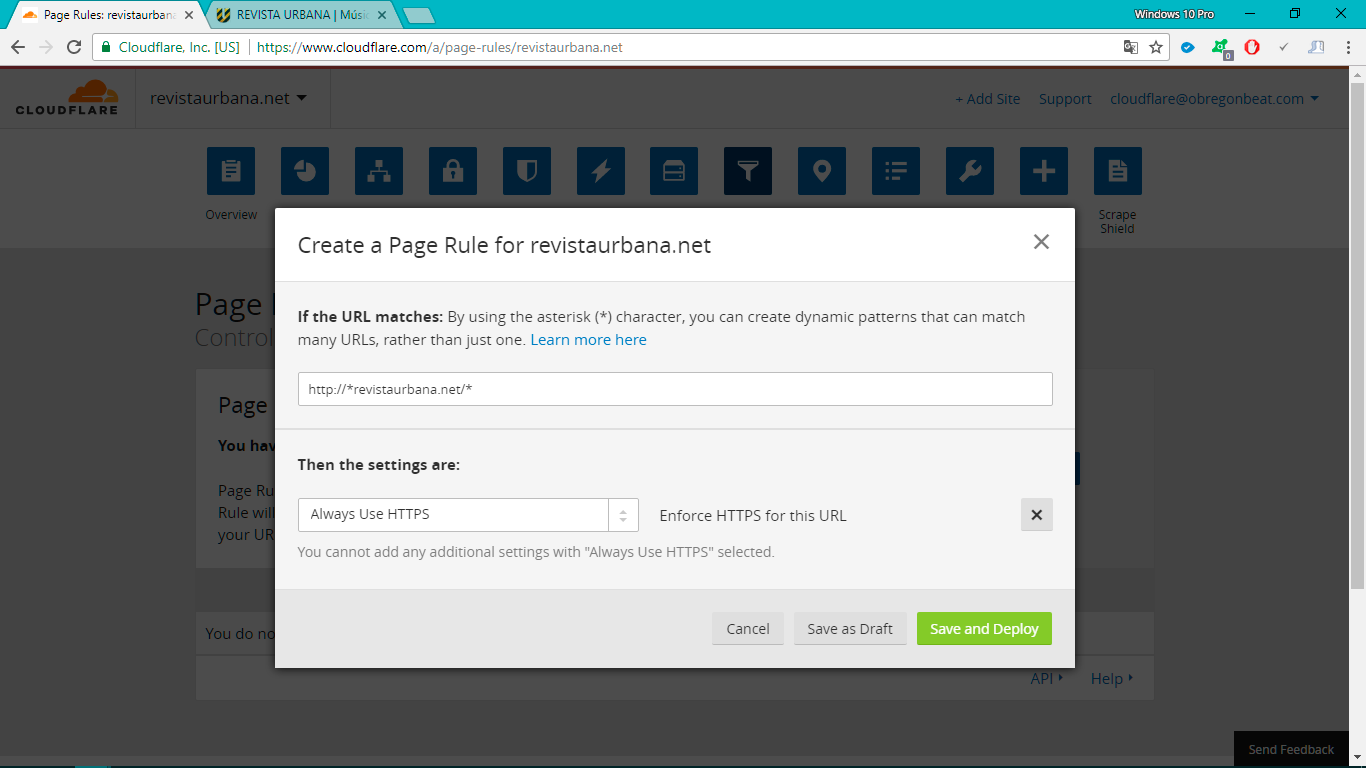This screenshot has height=768, width=1366.
Task: Close the Create a Page Rule dialog
Action: [1041, 242]
